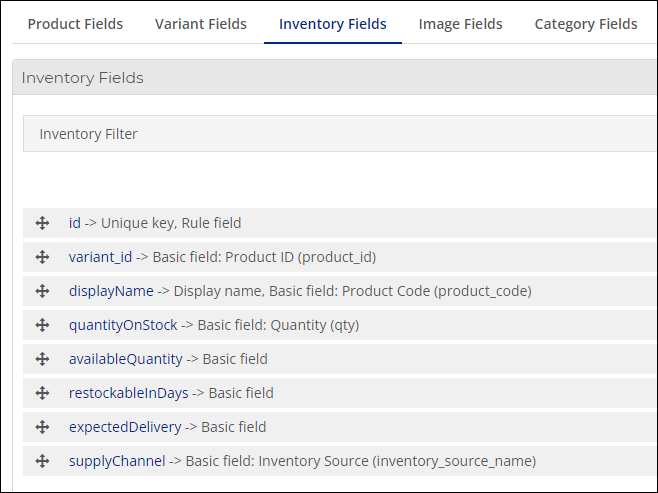Open the quantityOnStock field mapping

point(123,325)
